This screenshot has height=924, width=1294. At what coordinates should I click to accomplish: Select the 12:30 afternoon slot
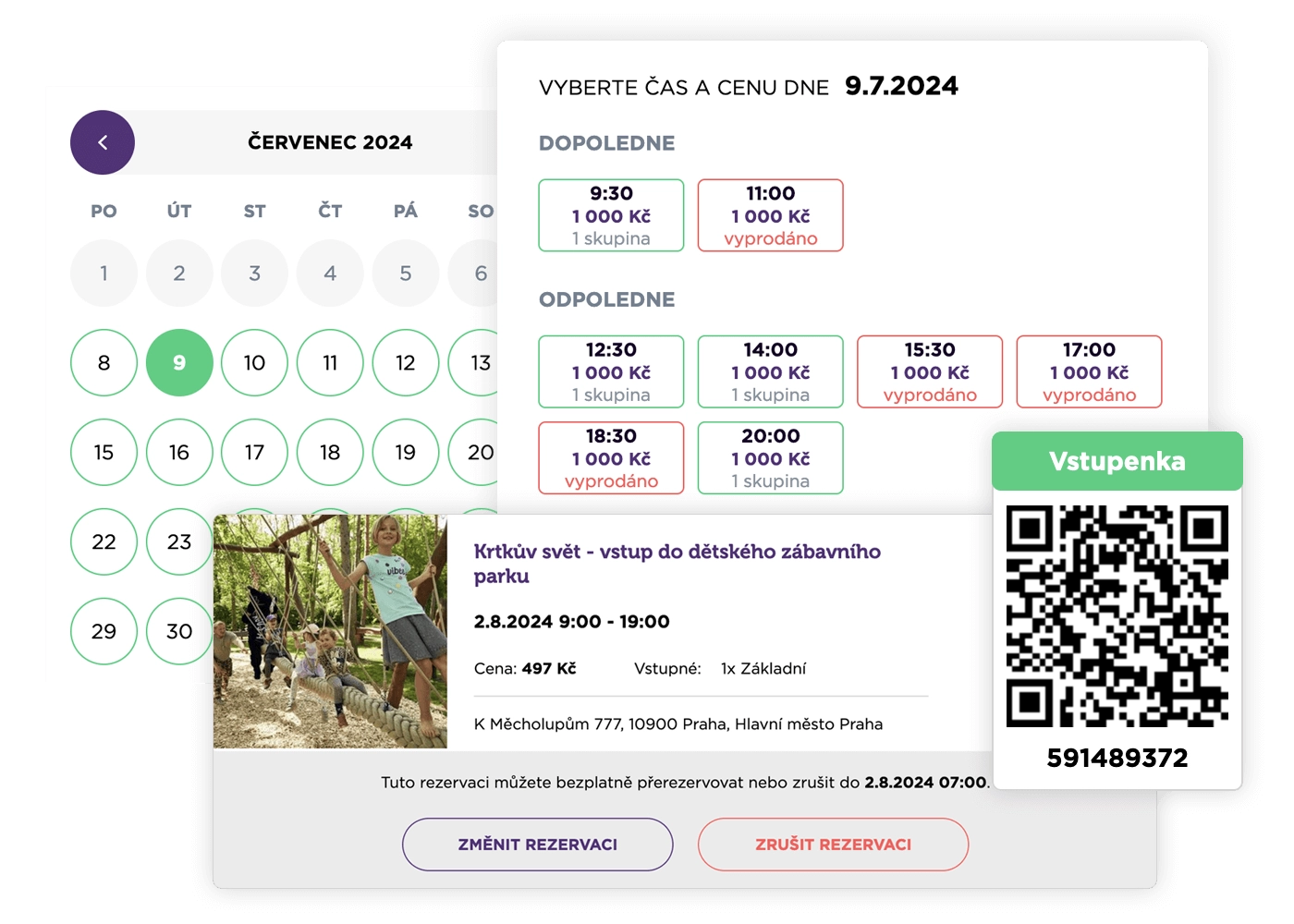point(610,371)
